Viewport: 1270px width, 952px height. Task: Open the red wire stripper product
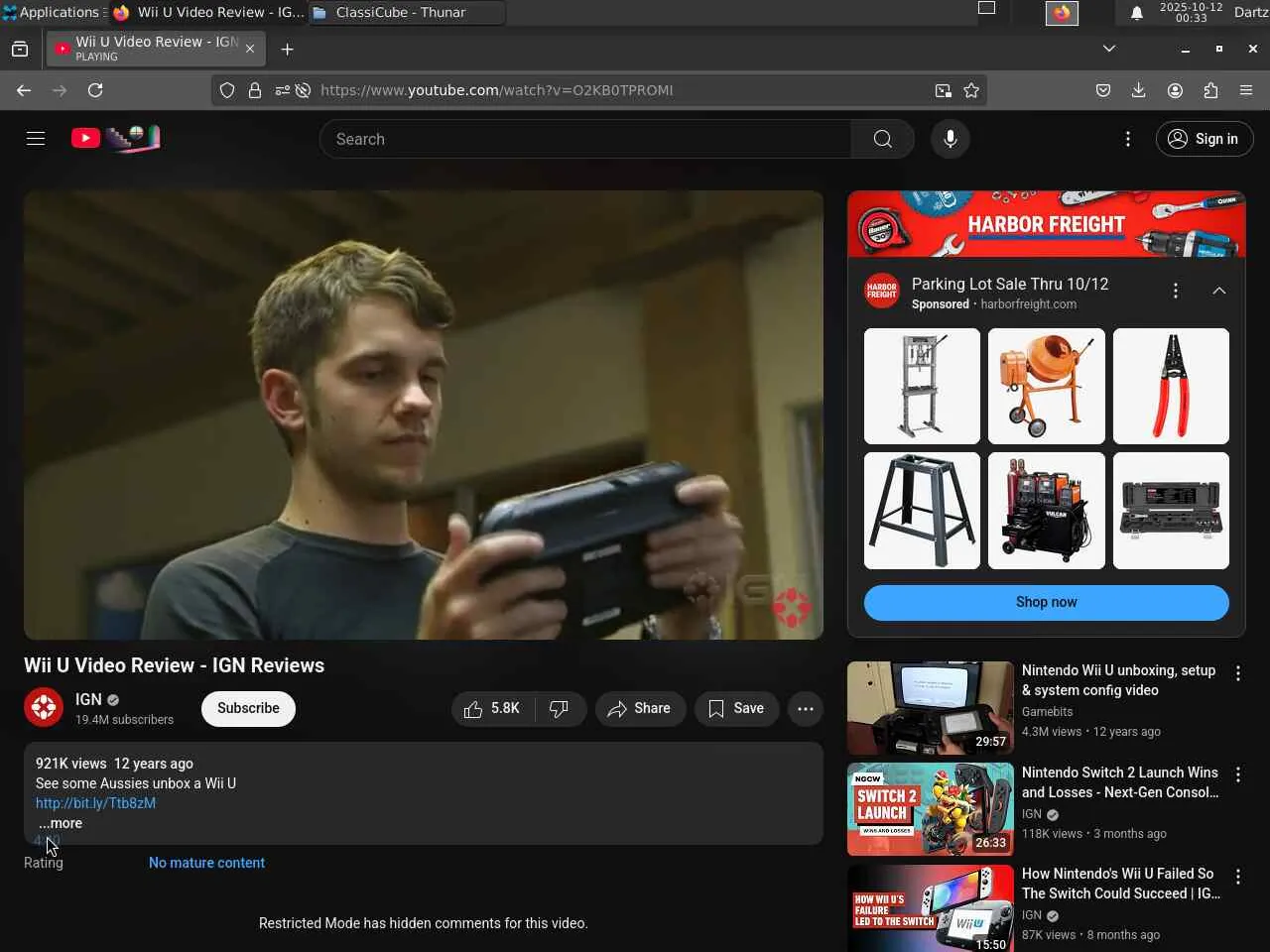tap(1171, 386)
